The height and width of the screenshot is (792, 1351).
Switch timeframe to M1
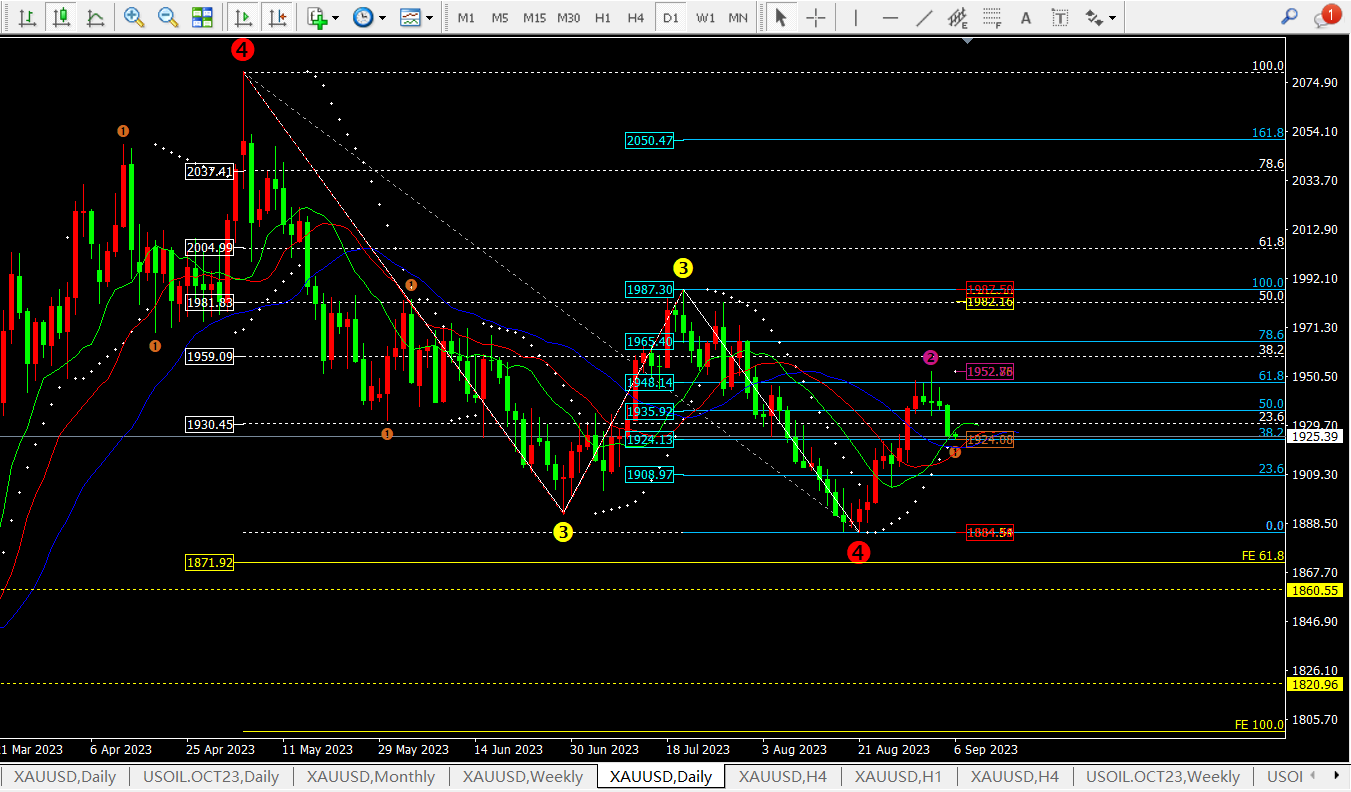(x=466, y=17)
